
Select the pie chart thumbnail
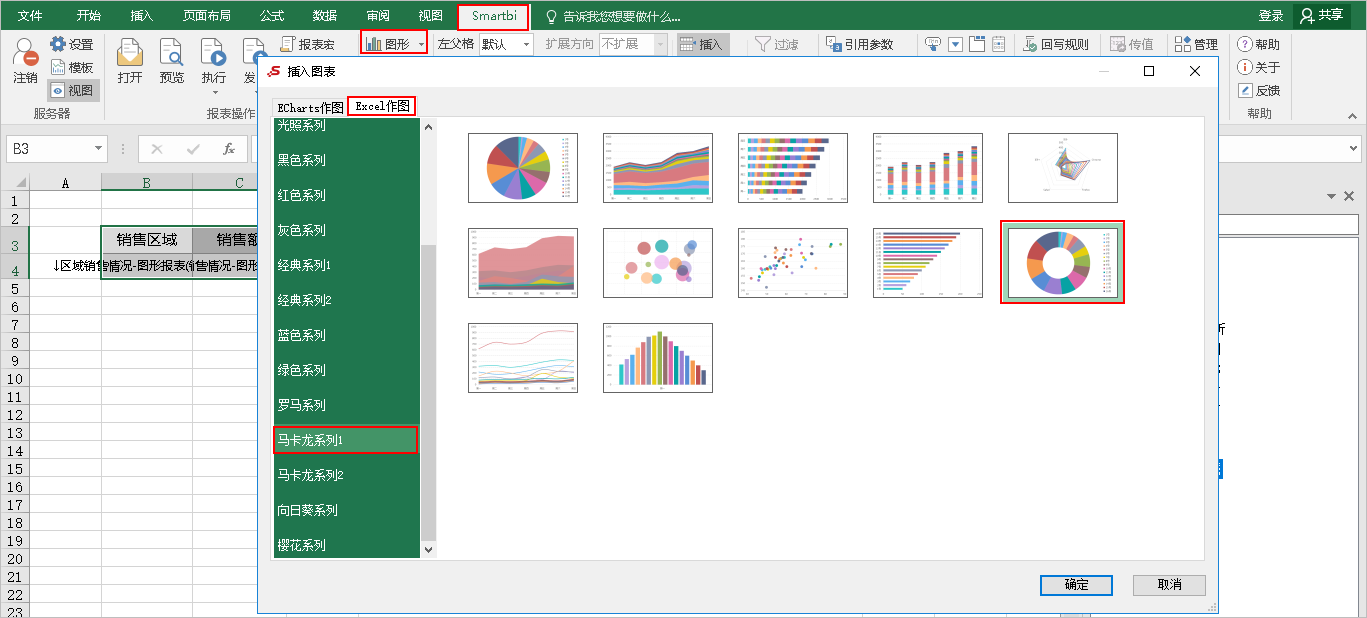[523, 168]
